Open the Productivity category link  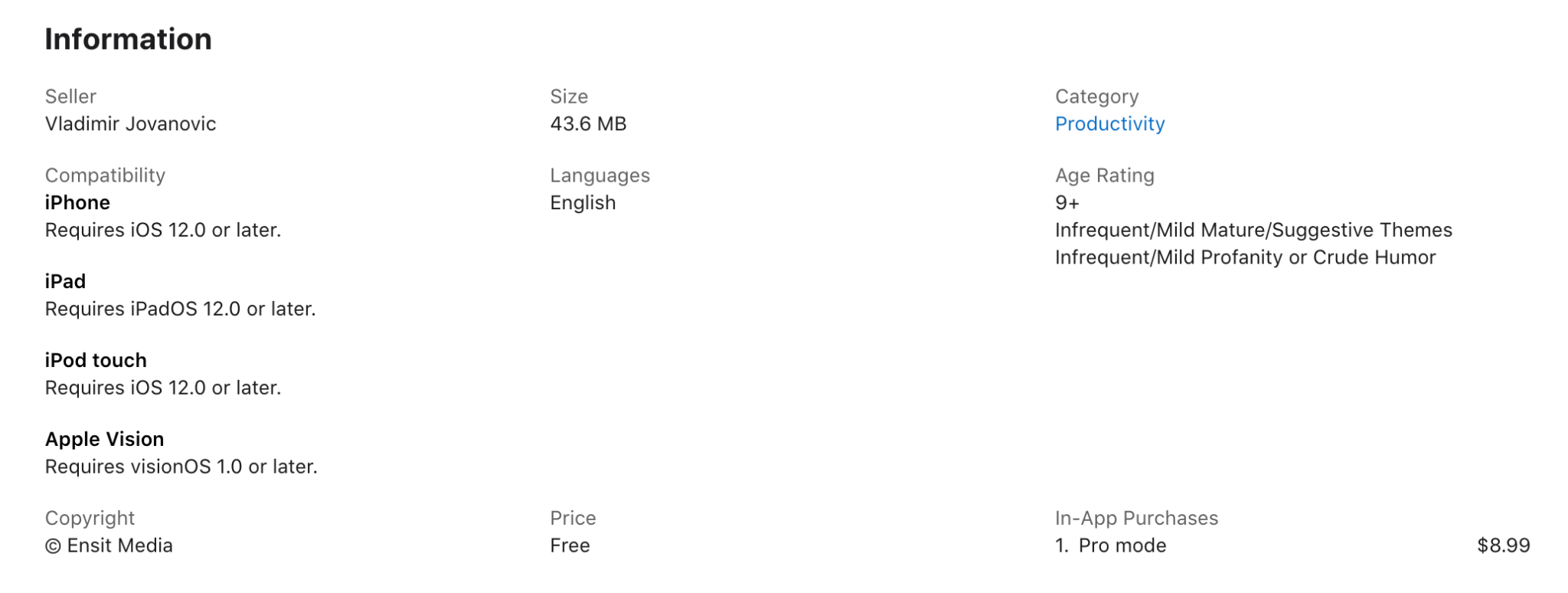(1109, 124)
